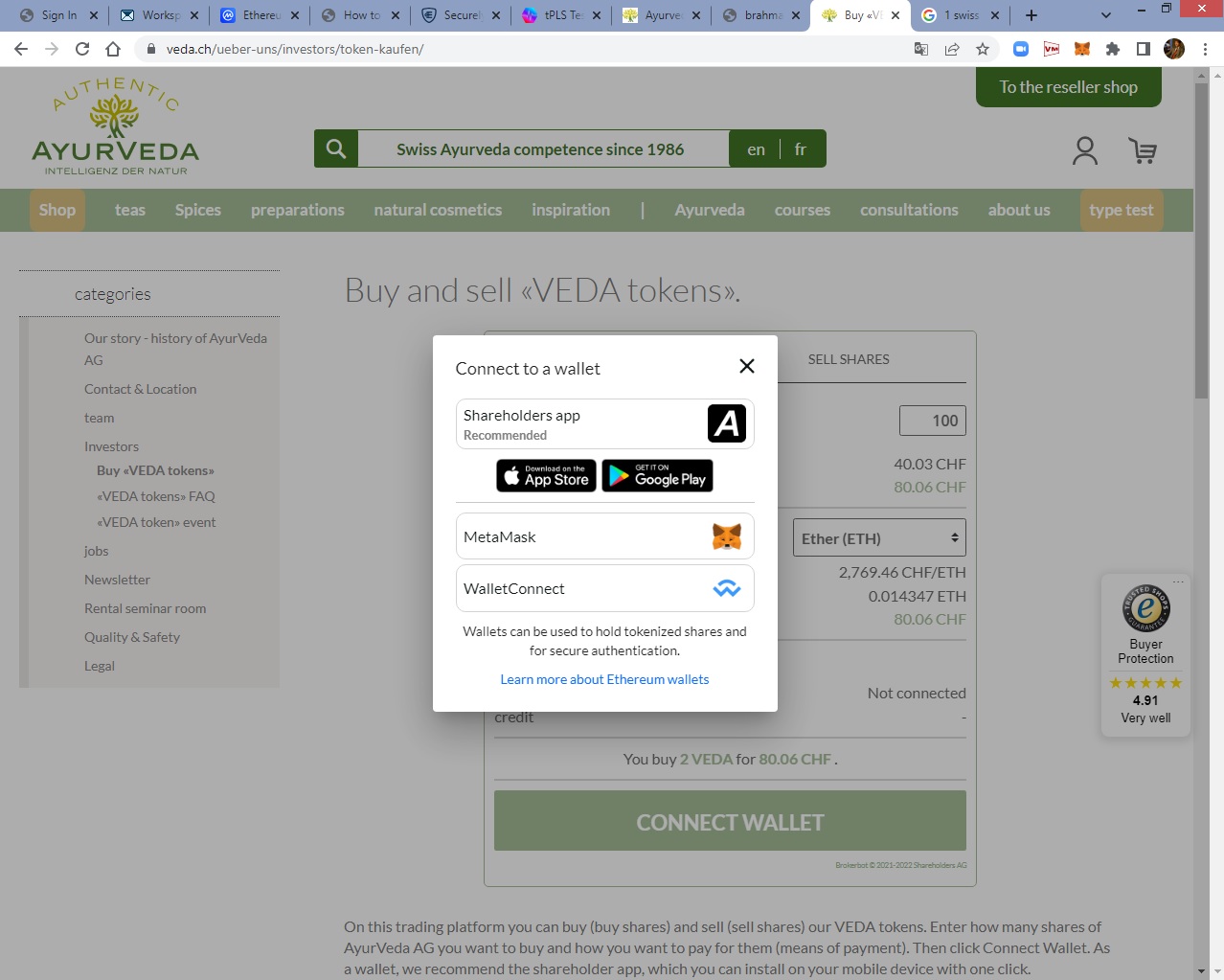The height and width of the screenshot is (980, 1224).
Task: Open the browser profile avatar
Action: (1174, 49)
